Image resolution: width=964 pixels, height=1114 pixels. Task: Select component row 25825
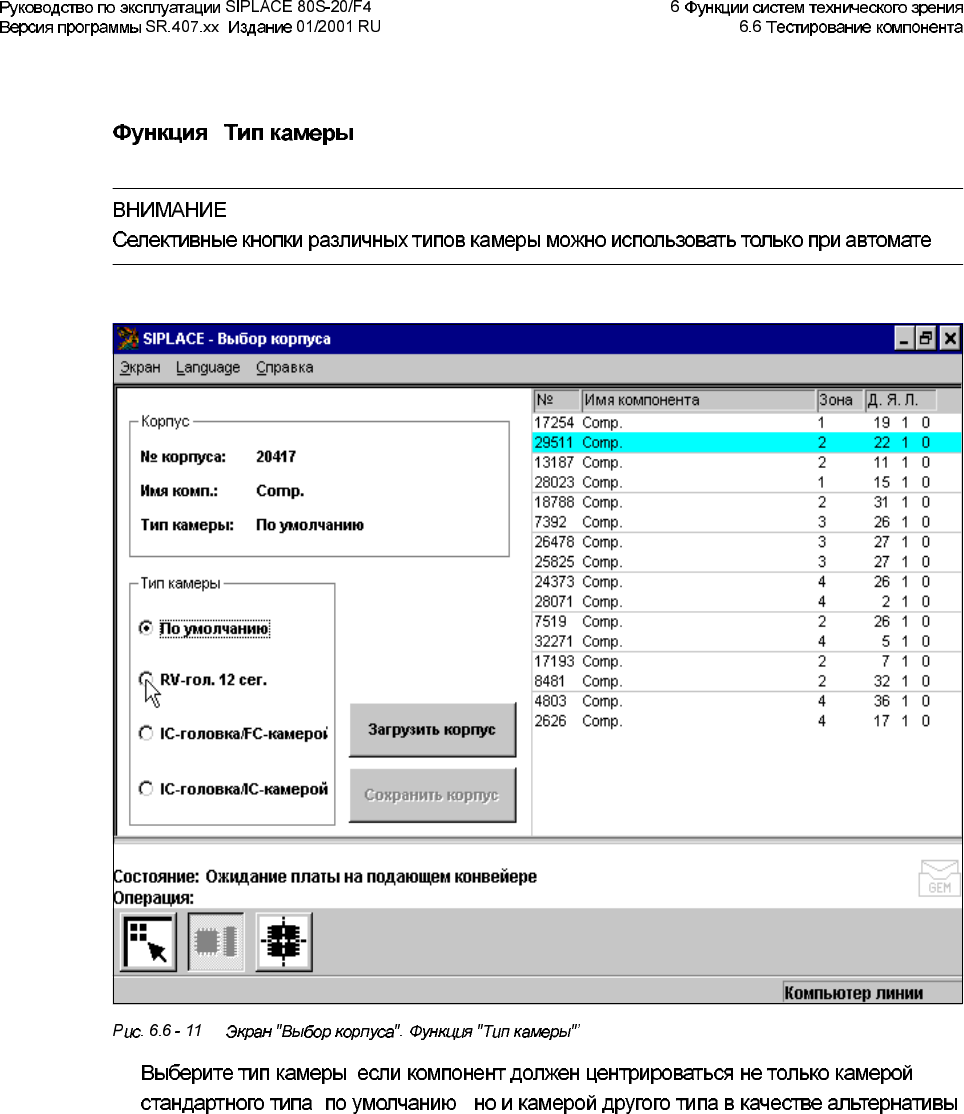[x=747, y=562]
